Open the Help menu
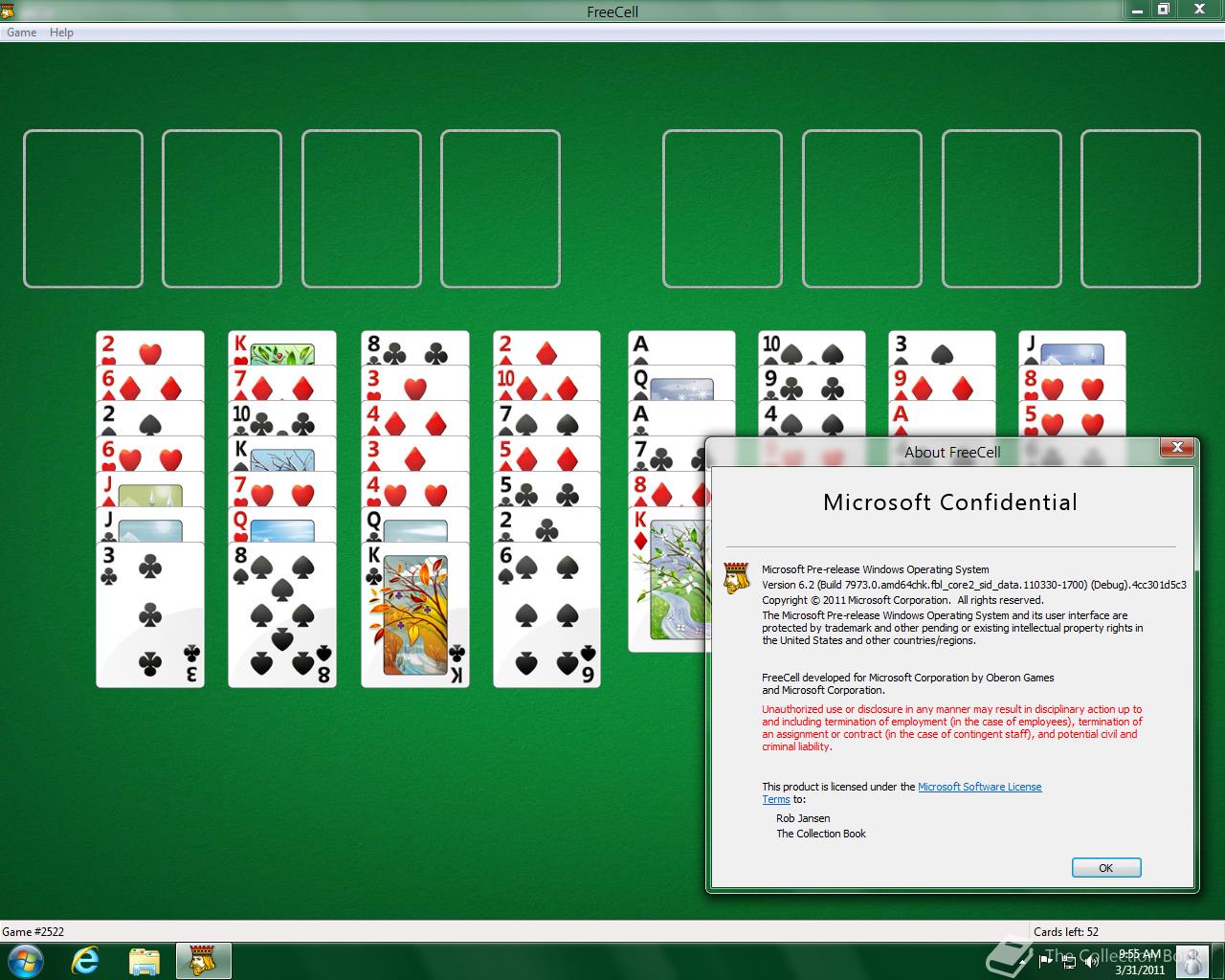Screen dimensions: 1225x980 click(x=61, y=33)
